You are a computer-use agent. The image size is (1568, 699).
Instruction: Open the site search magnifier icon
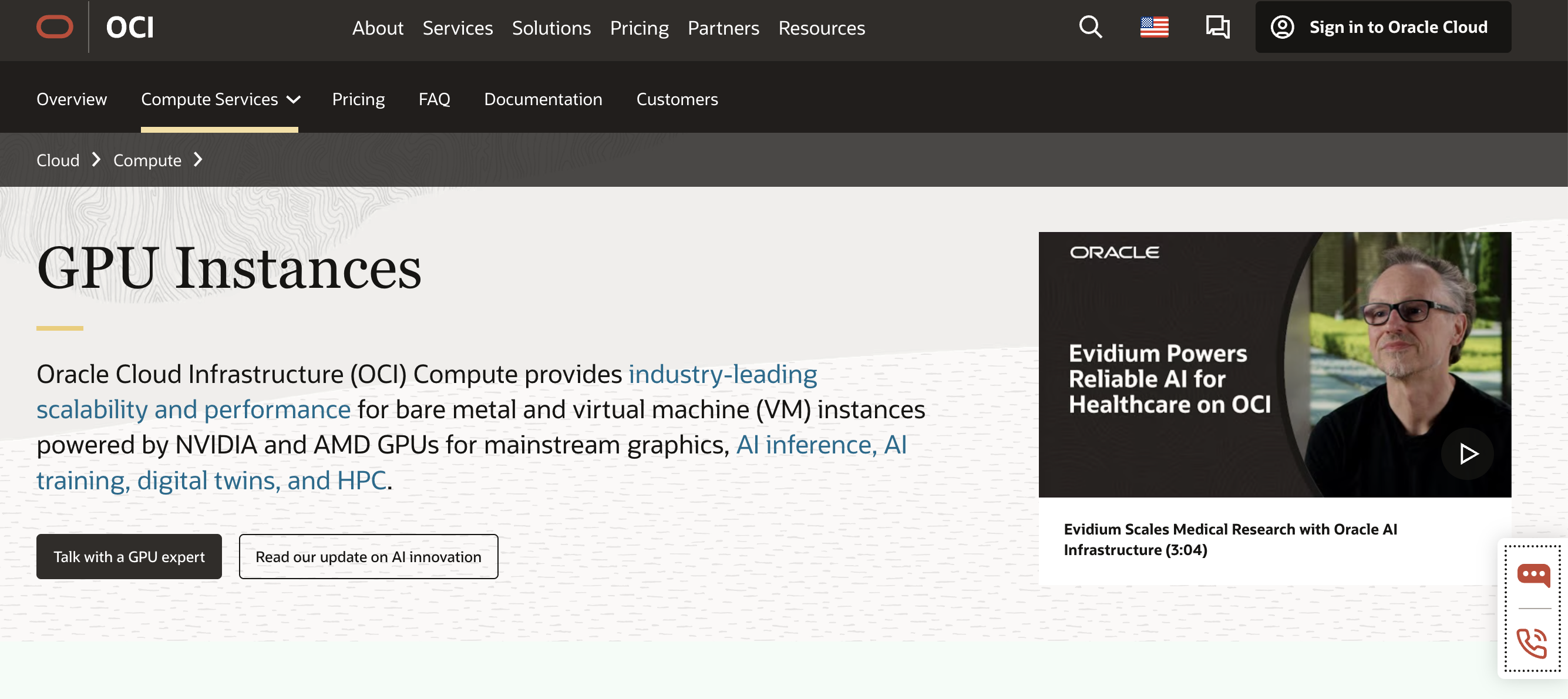[1090, 28]
